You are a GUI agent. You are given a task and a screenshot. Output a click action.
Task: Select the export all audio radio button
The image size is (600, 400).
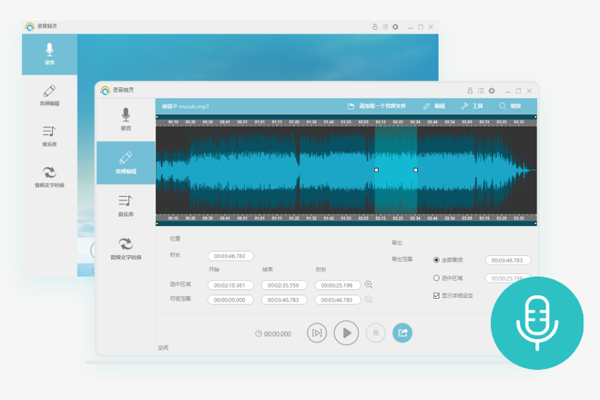coord(436,260)
